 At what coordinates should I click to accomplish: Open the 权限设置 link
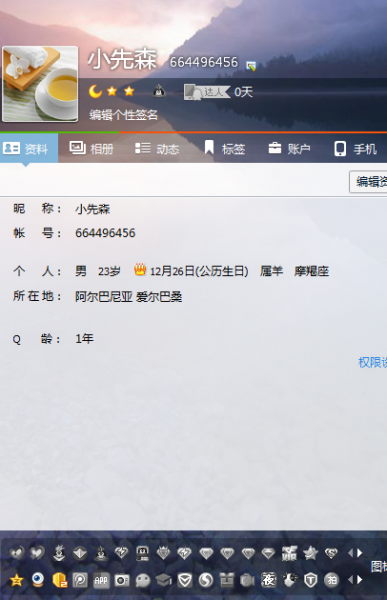[x=372, y=362]
